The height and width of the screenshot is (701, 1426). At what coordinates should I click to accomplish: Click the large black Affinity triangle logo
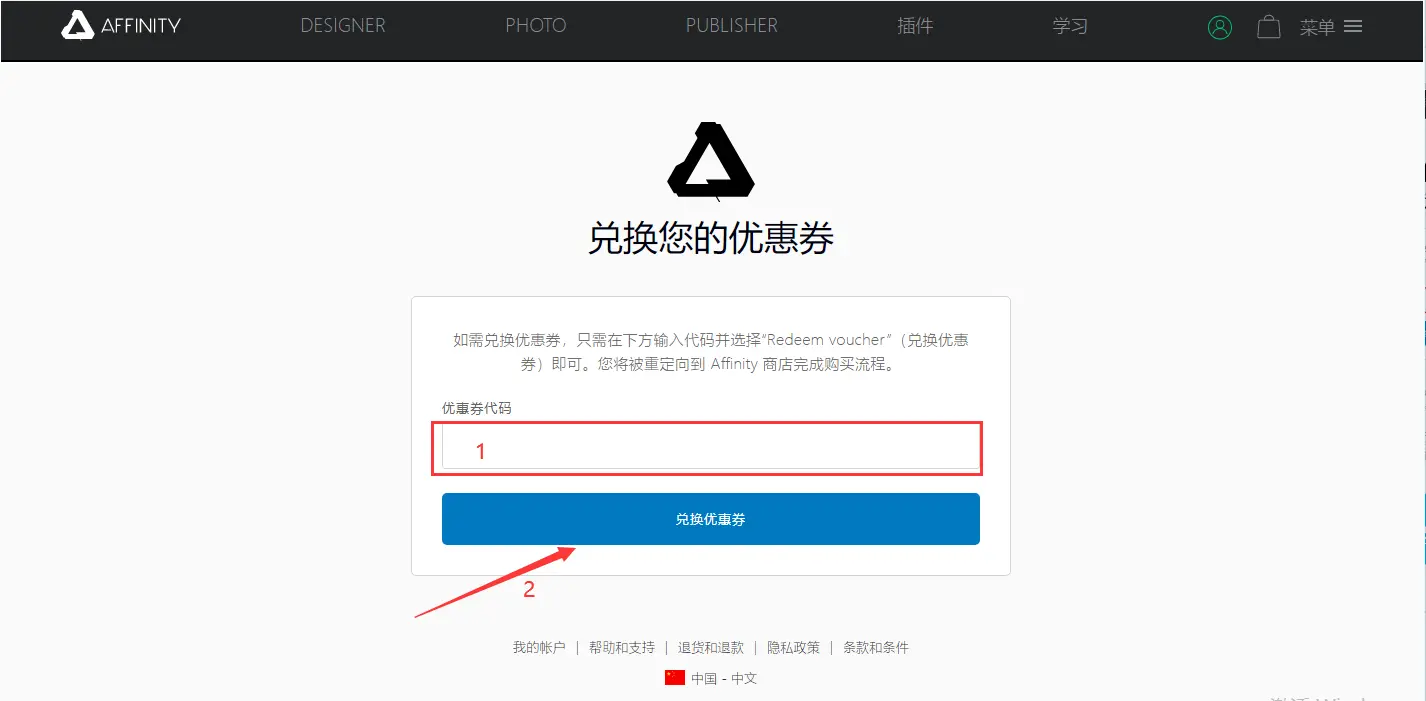pyautogui.click(x=711, y=158)
